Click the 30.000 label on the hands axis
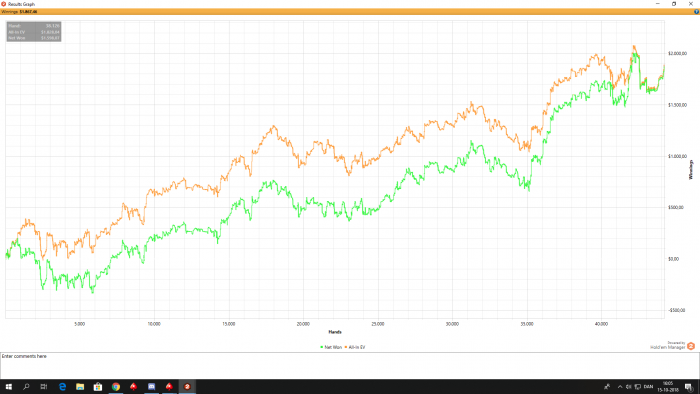 click(452, 324)
